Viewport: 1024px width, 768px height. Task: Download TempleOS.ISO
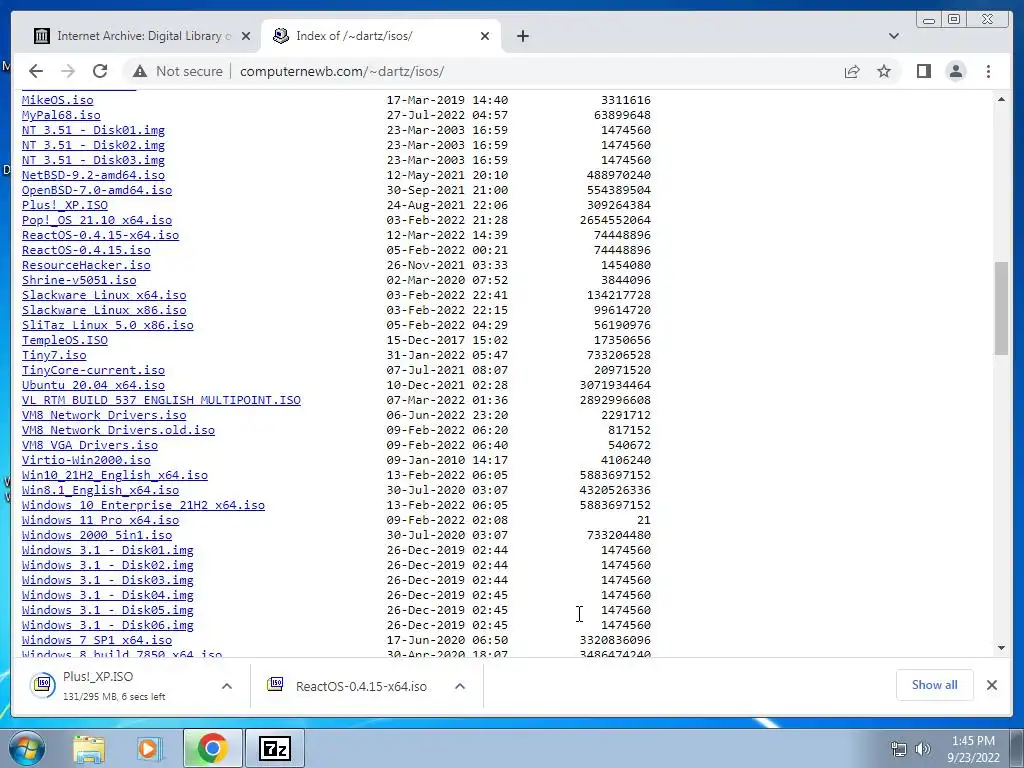(65, 340)
